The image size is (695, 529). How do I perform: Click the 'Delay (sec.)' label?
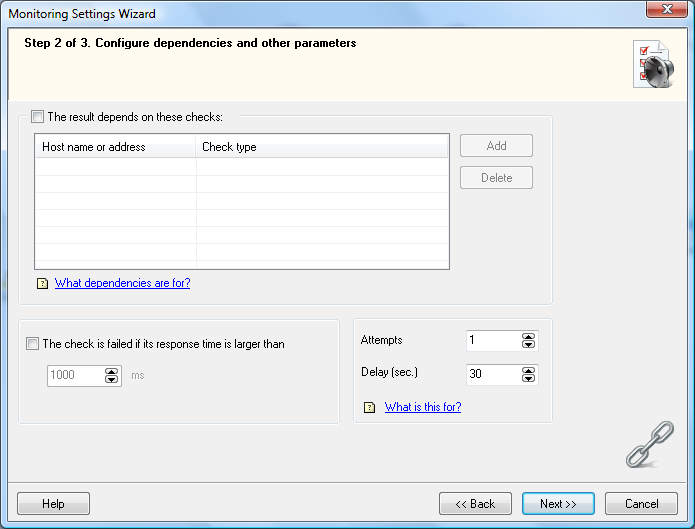(389, 372)
